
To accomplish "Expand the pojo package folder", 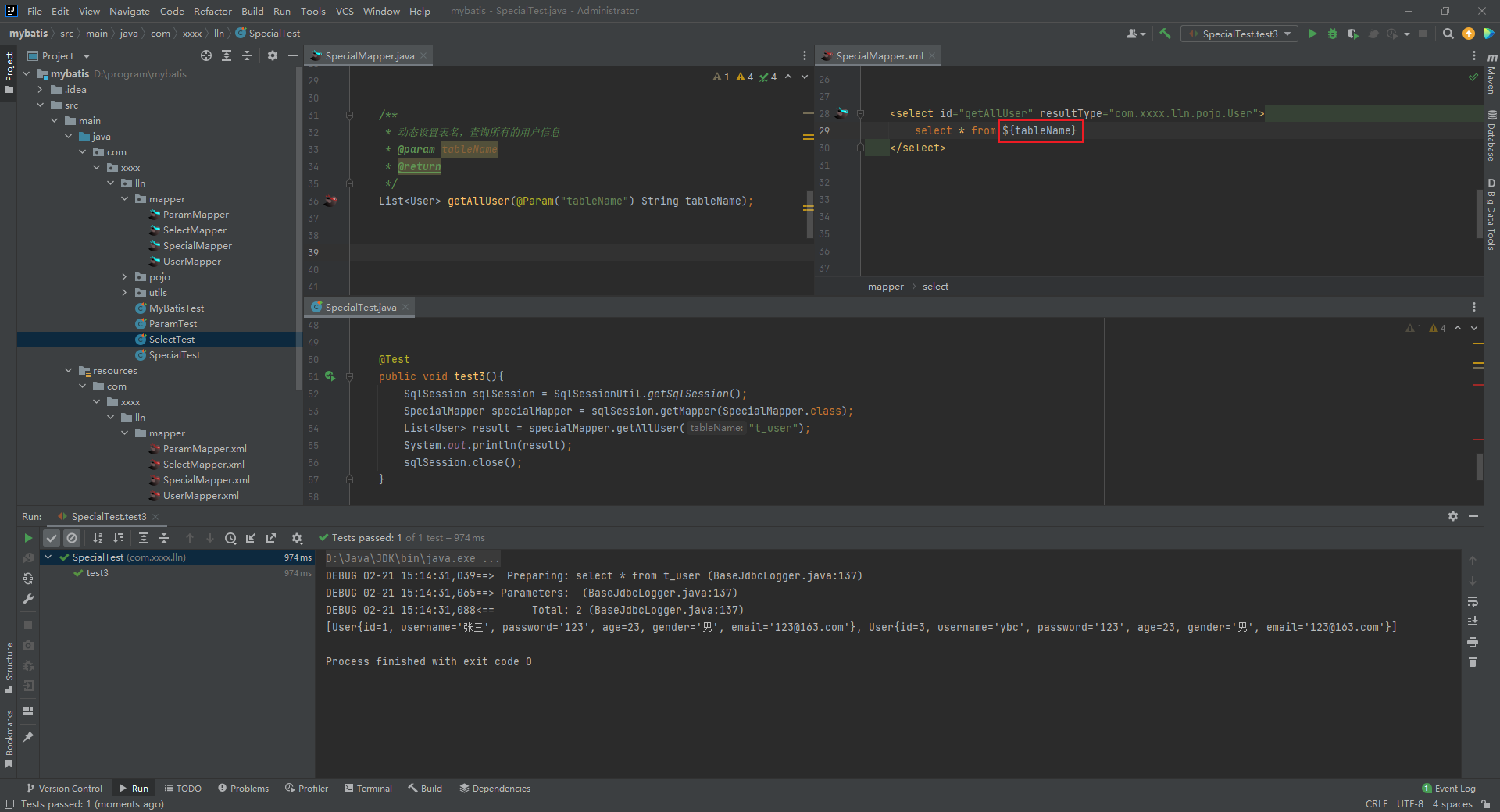I will (124, 277).
